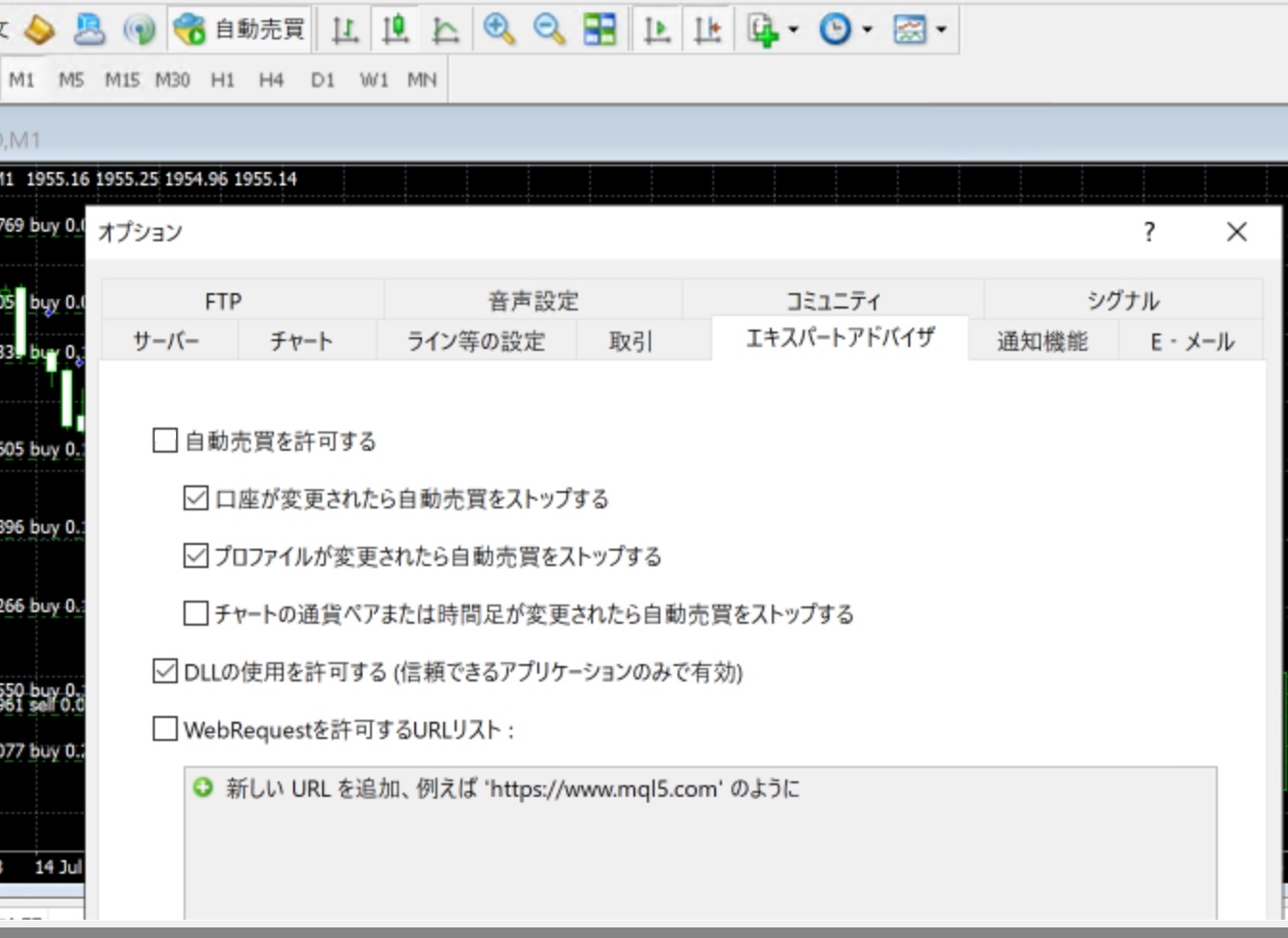Open the templates dropdown arrow

[941, 30]
